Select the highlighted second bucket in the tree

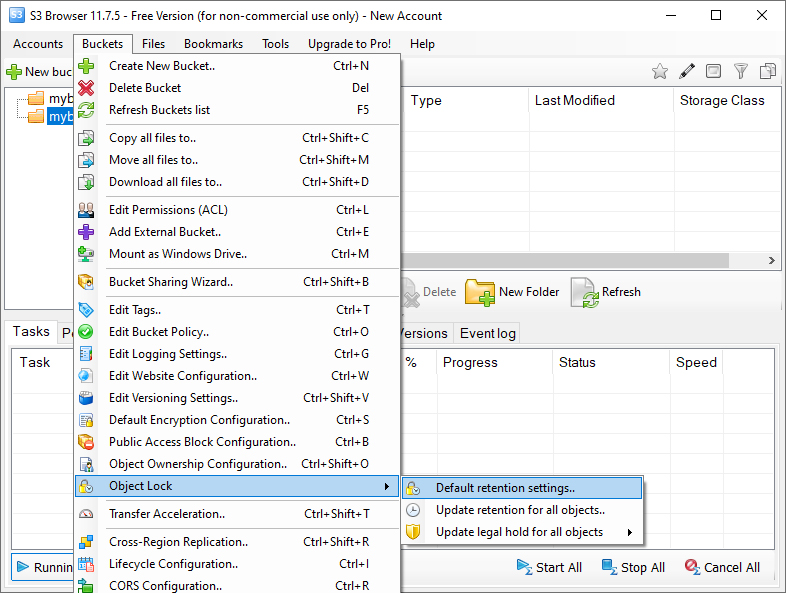pyautogui.click(x=60, y=116)
